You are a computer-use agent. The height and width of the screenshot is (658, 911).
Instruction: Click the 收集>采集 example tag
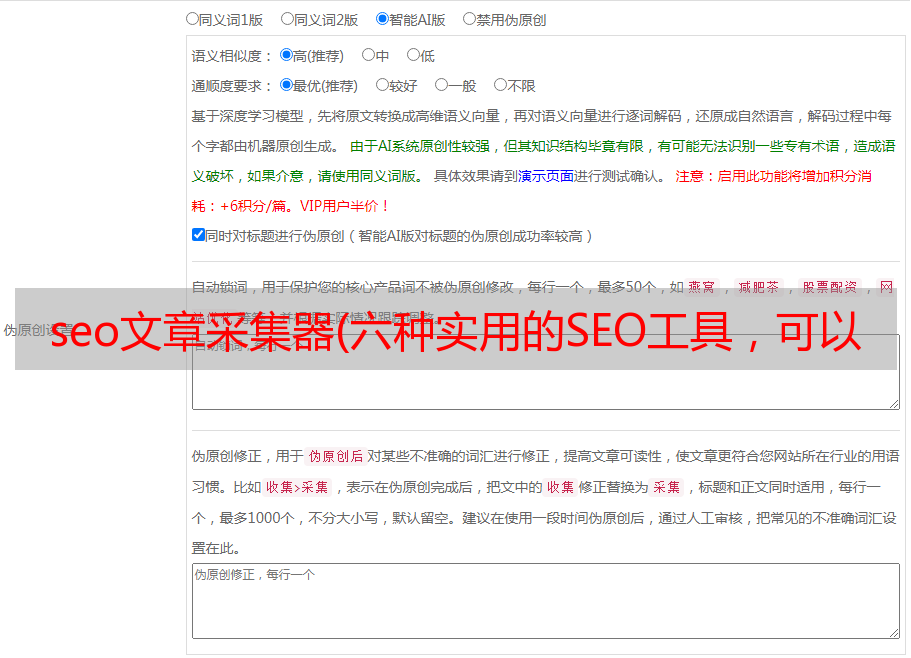point(297,488)
